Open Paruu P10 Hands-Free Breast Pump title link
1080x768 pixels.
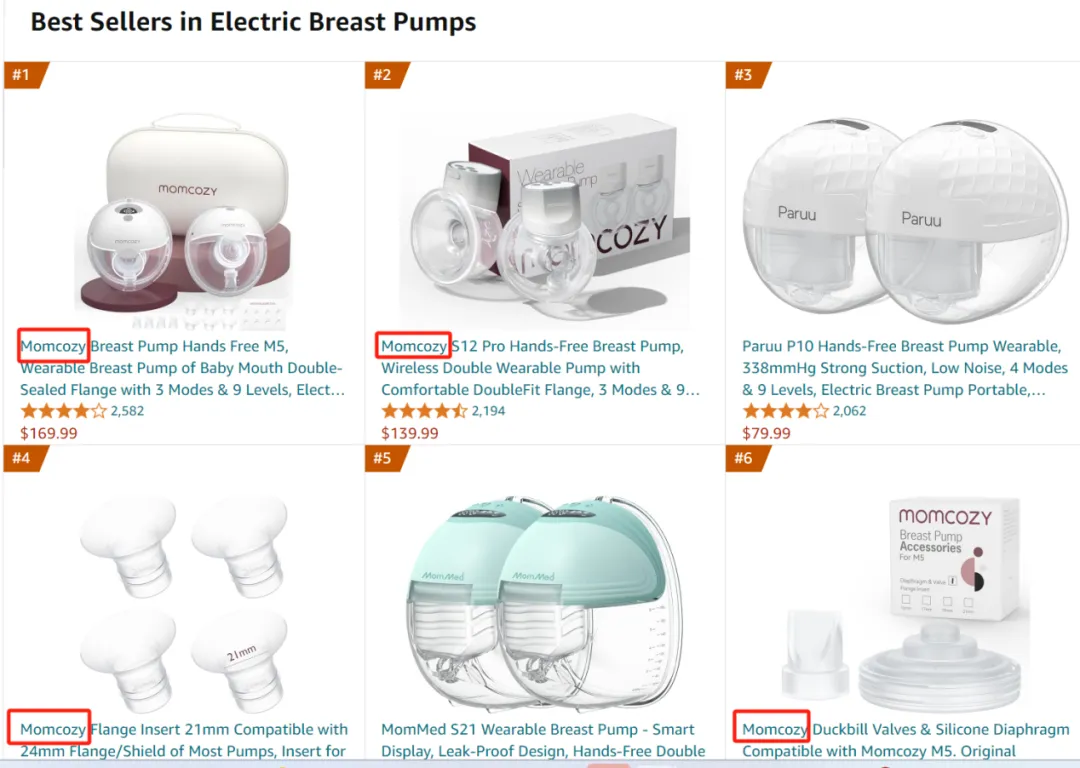[905, 368]
